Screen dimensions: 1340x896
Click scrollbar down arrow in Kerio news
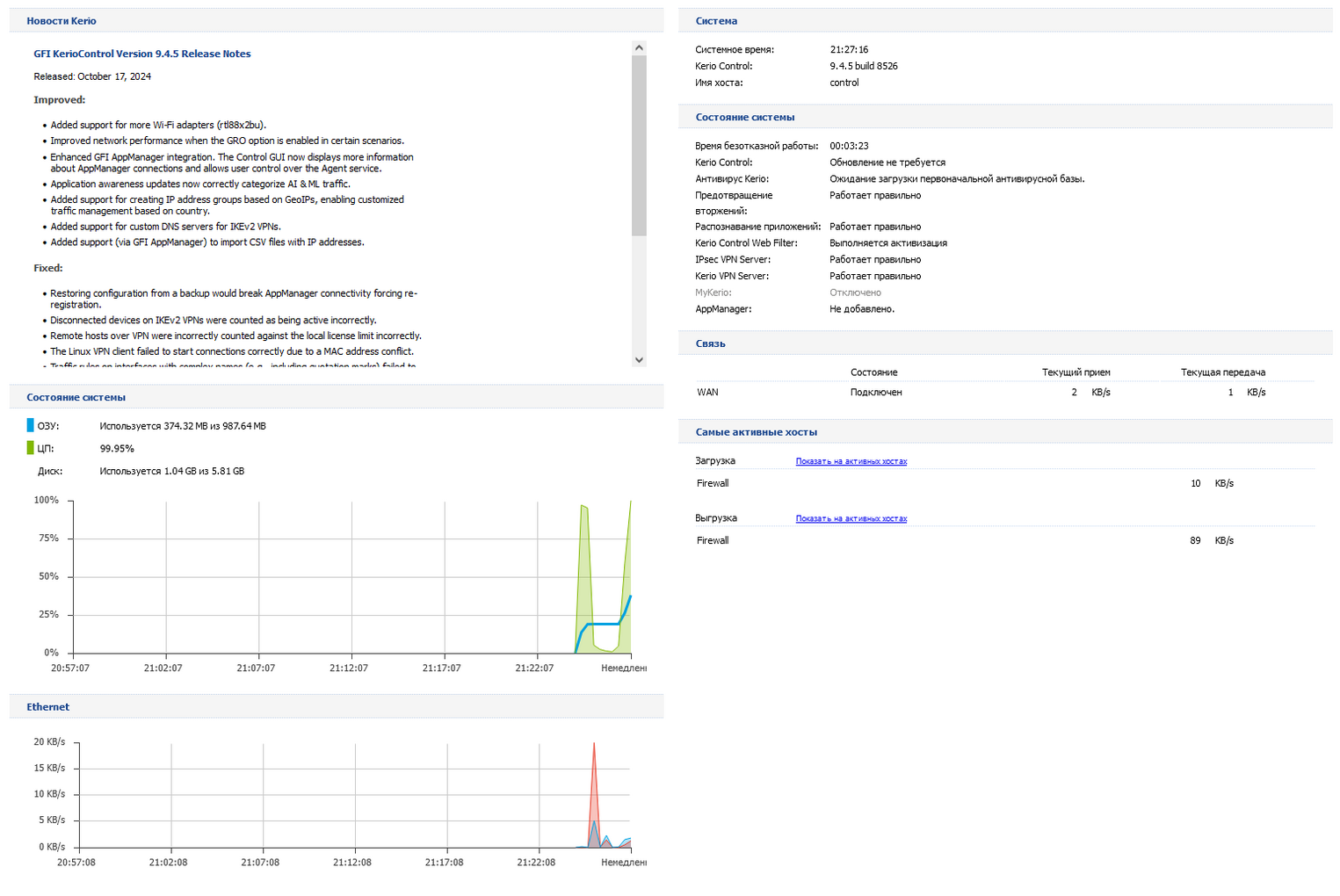tap(639, 360)
